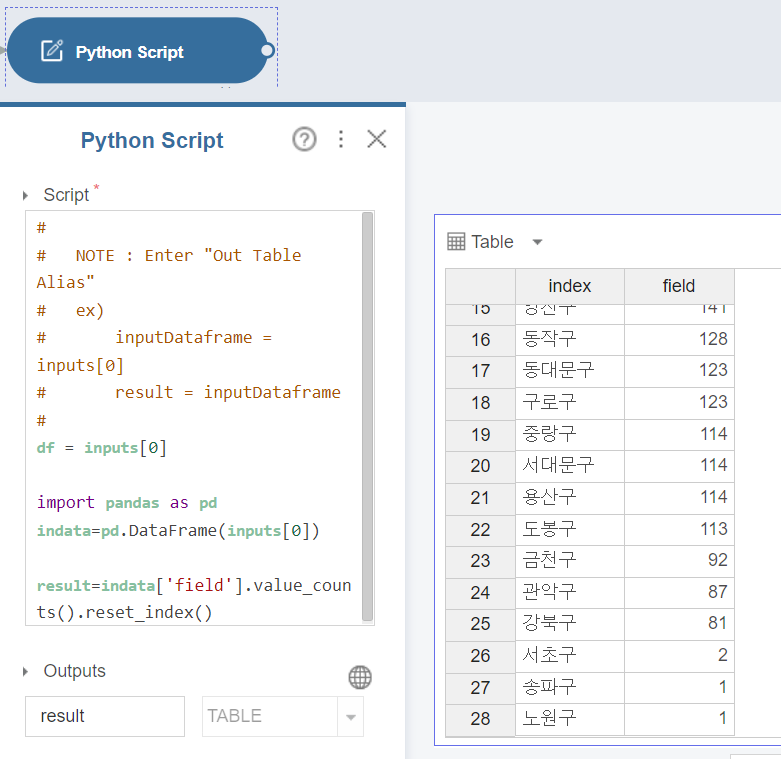Open the Table view dropdown arrow

tap(537, 242)
